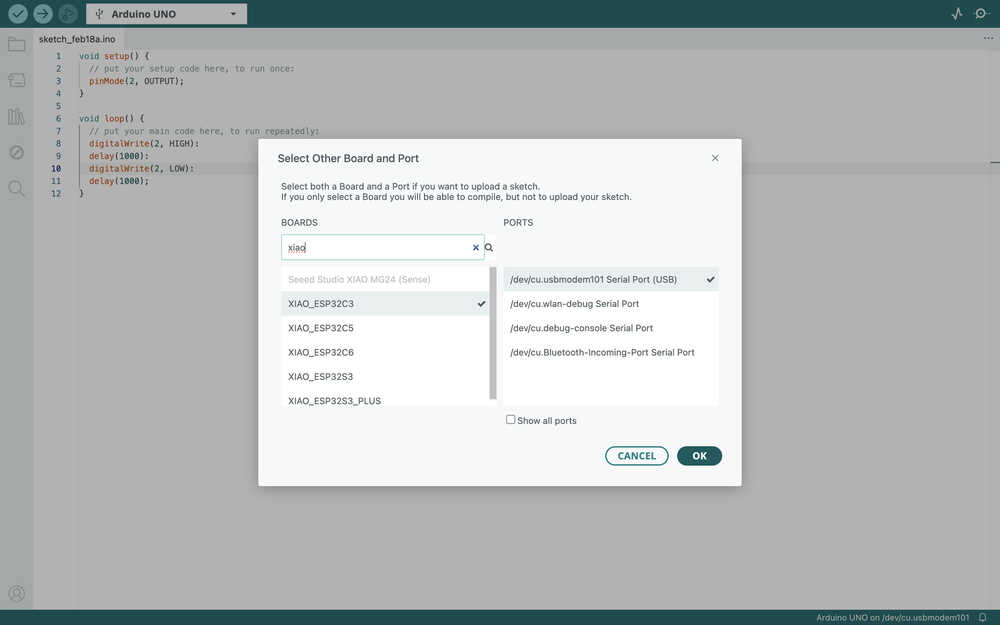Clear the board search text with X

[476, 247]
